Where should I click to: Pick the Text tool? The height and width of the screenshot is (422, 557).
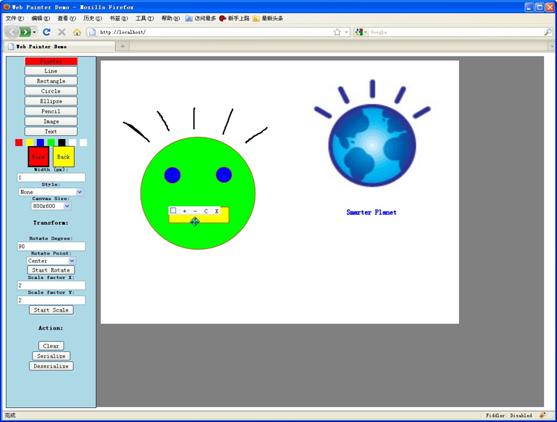[x=51, y=131]
